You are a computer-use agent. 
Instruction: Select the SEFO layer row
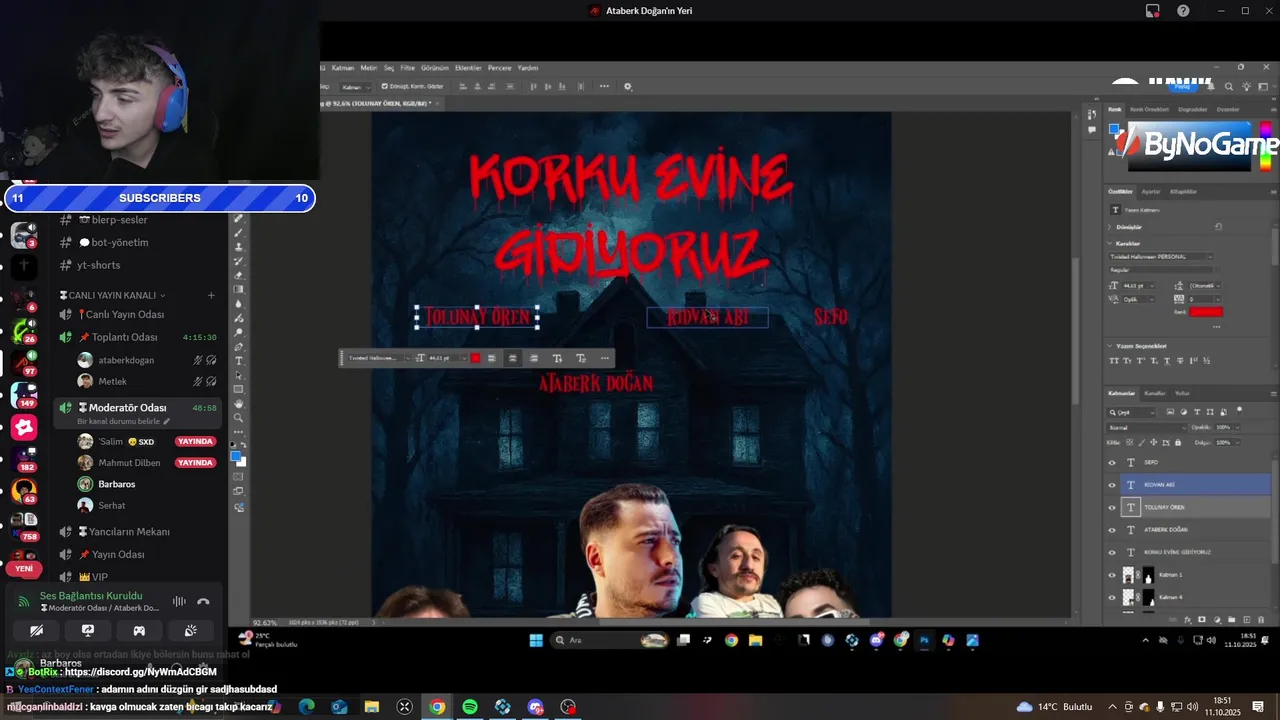1196,463
